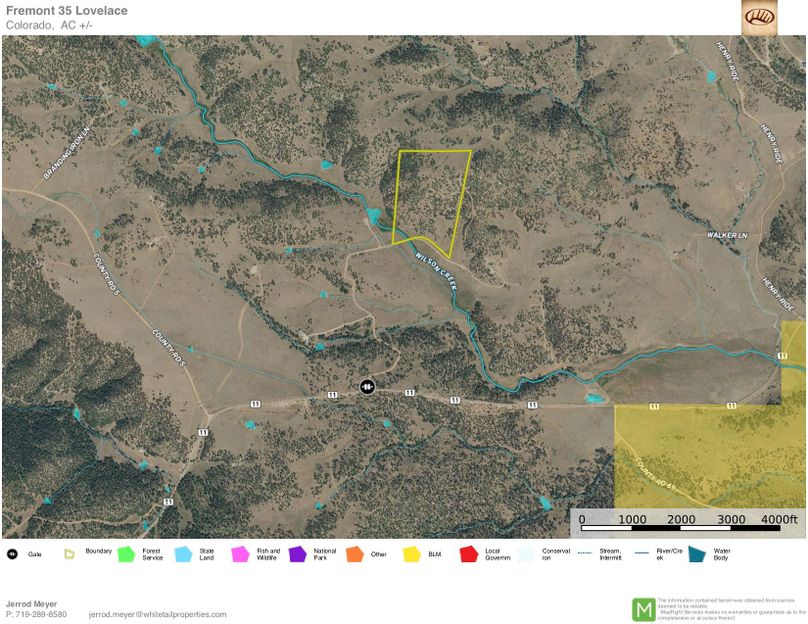Click the Gate symbol in the legend

click(12, 553)
